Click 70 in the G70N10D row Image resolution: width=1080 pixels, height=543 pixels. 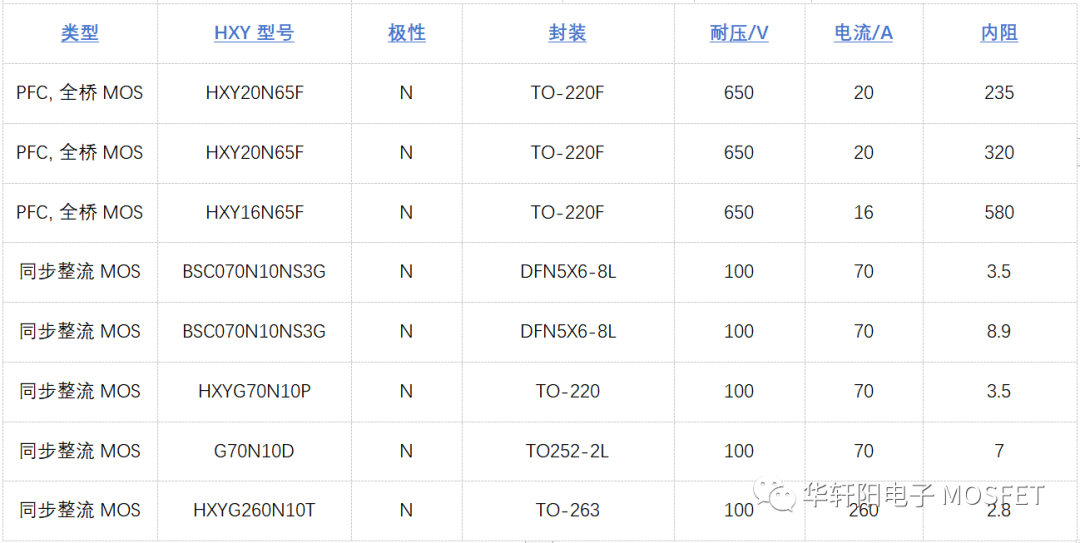pos(863,451)
